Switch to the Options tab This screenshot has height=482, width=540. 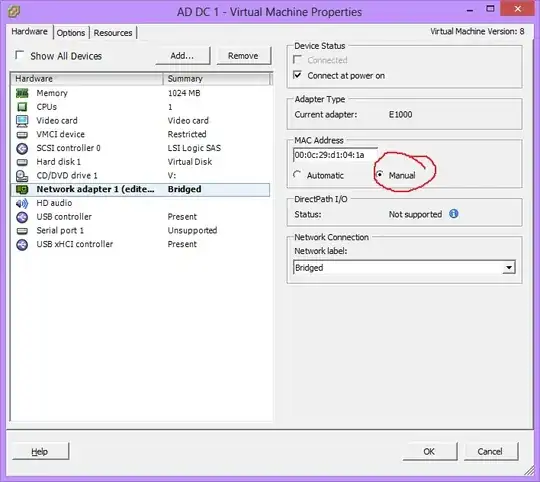(71, 33)
